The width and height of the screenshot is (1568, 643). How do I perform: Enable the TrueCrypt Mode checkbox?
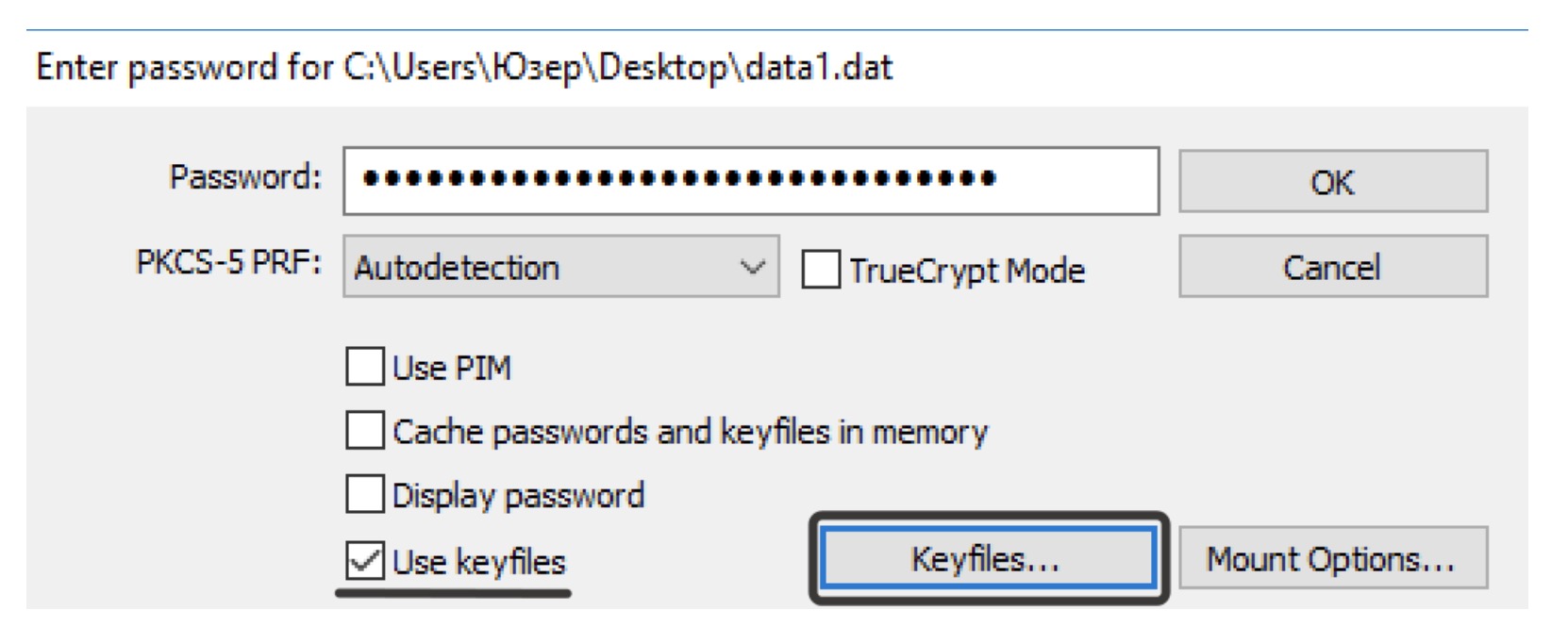pyautogui.click(x=820, y=271)
